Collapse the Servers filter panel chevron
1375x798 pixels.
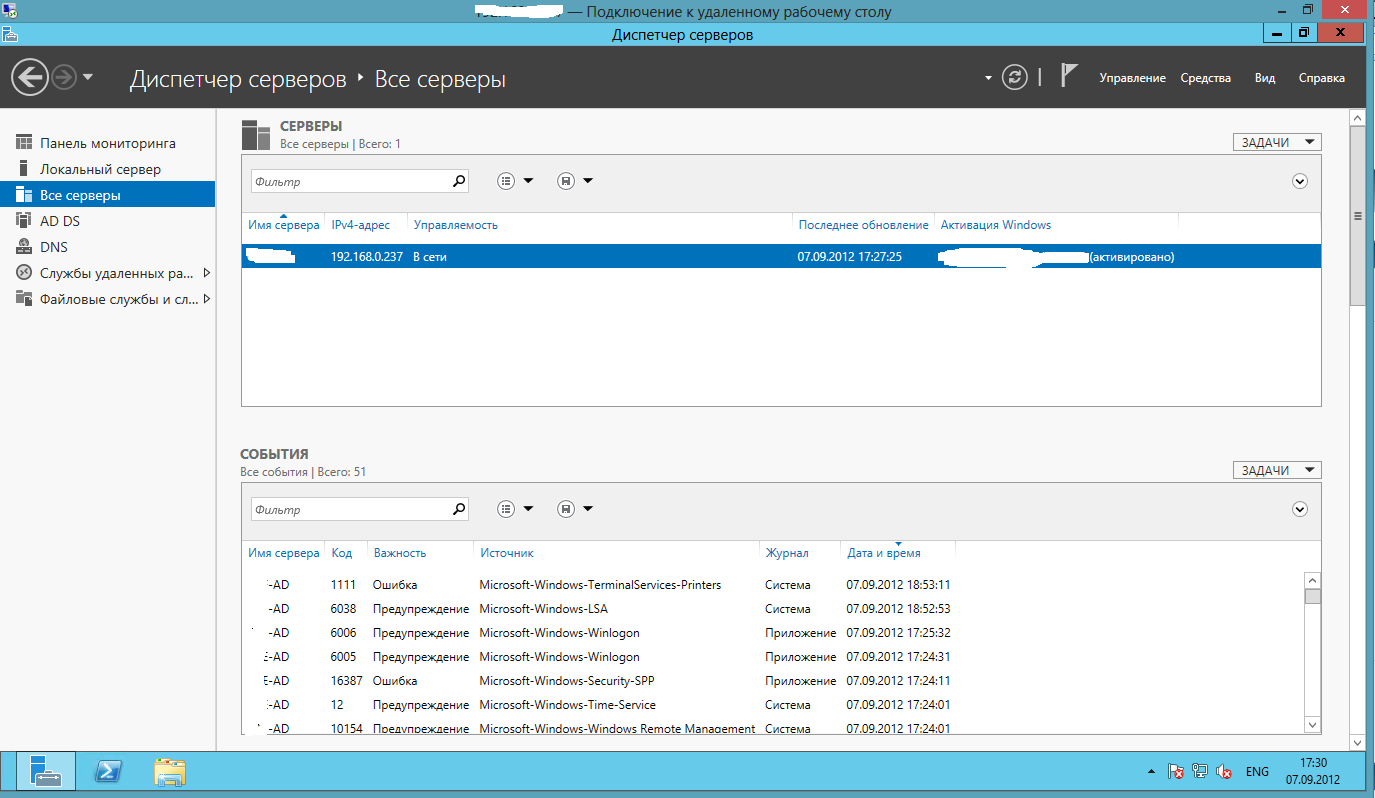coord(1300,181)
